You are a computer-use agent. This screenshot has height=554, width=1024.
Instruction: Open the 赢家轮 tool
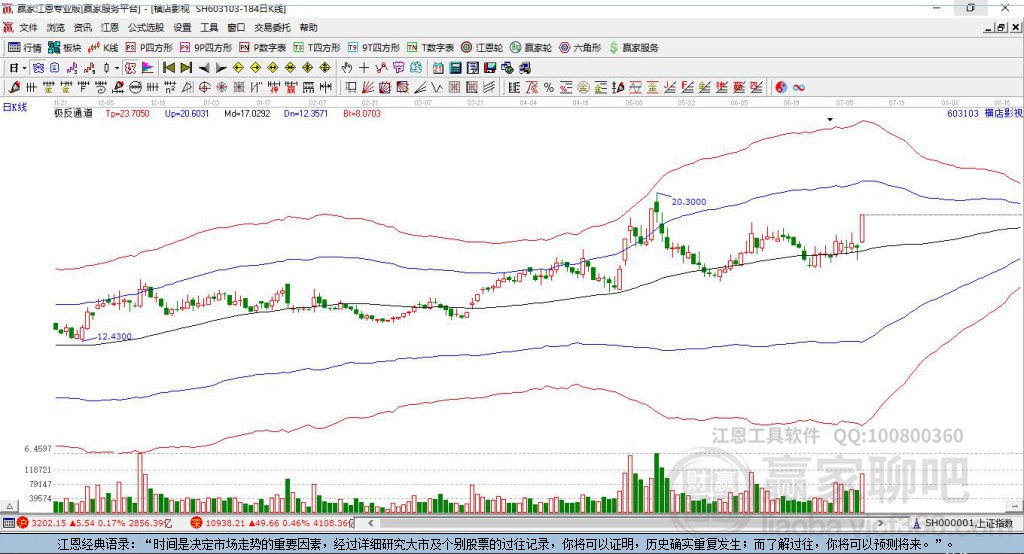[531, 48]
